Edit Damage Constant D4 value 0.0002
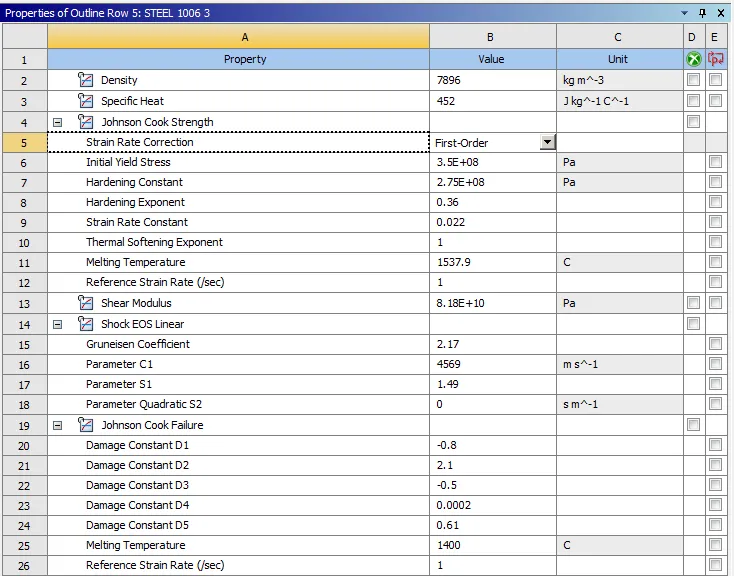Screen dimensions: 734x576 tap(493, 505)
